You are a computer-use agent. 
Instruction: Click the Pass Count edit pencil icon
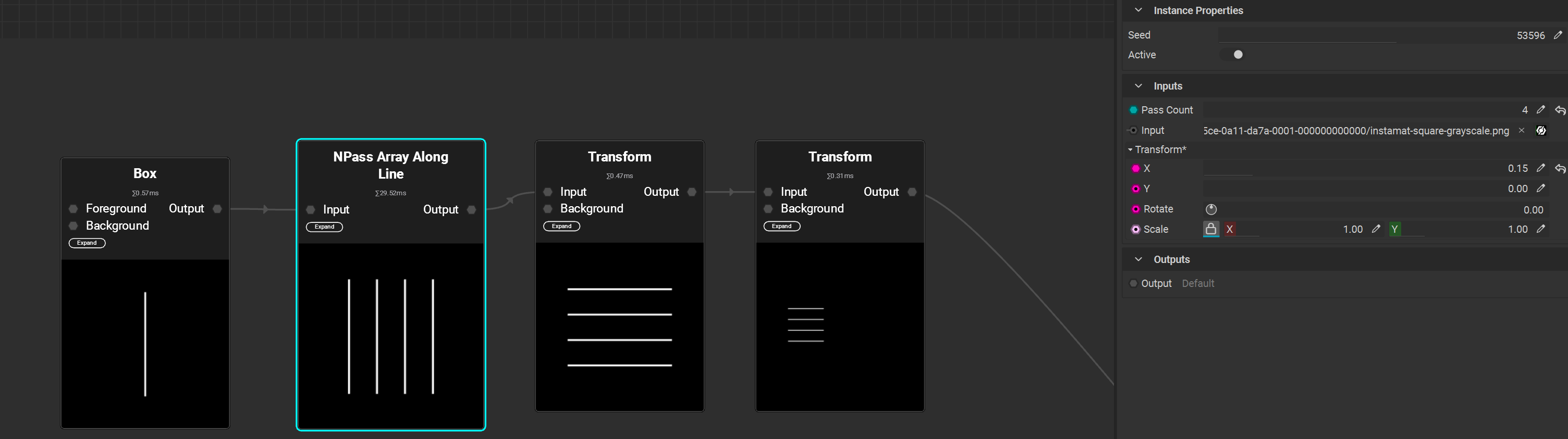click(x=1540, y=110)
